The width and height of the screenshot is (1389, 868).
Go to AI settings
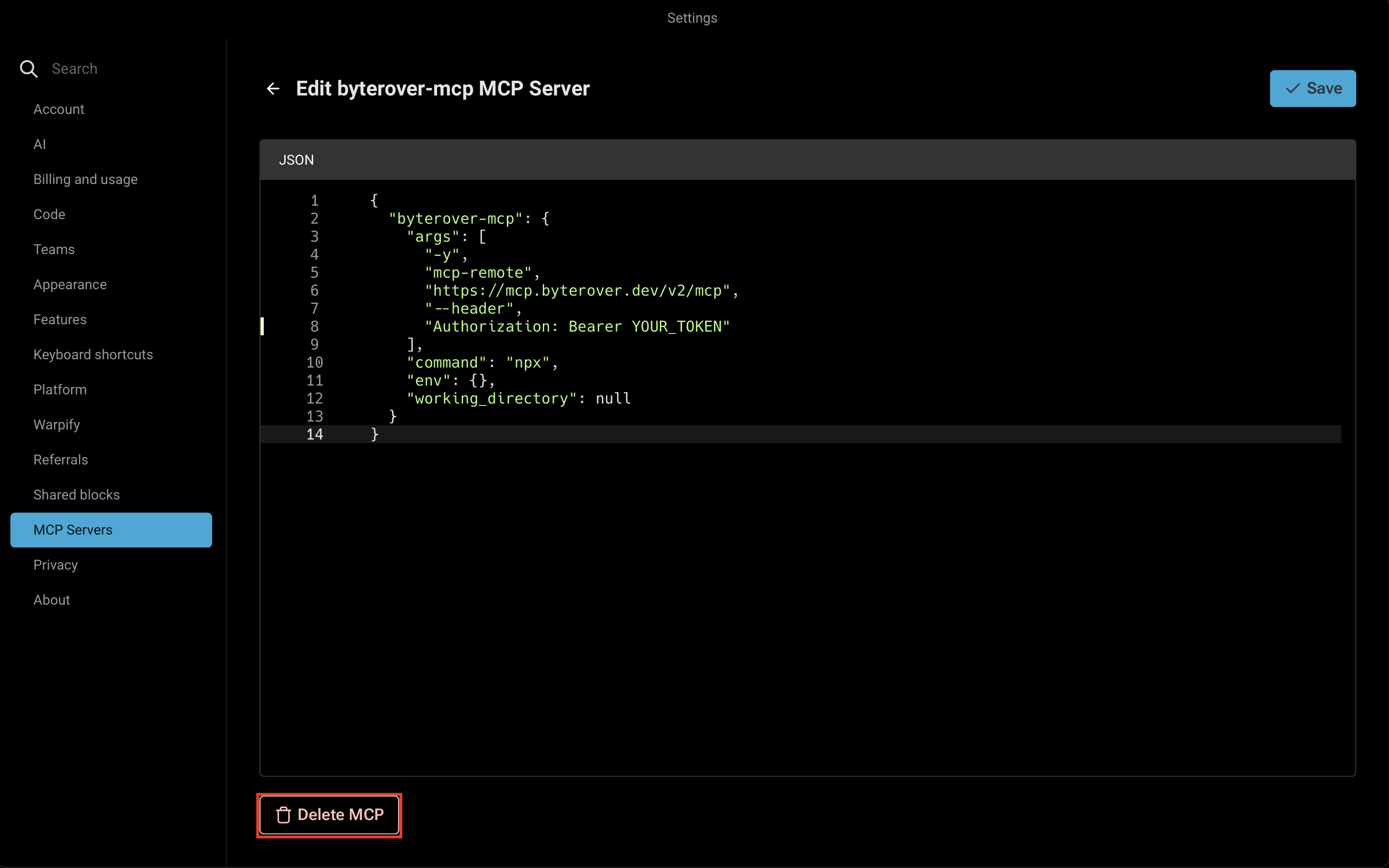[x=40, y=144]
